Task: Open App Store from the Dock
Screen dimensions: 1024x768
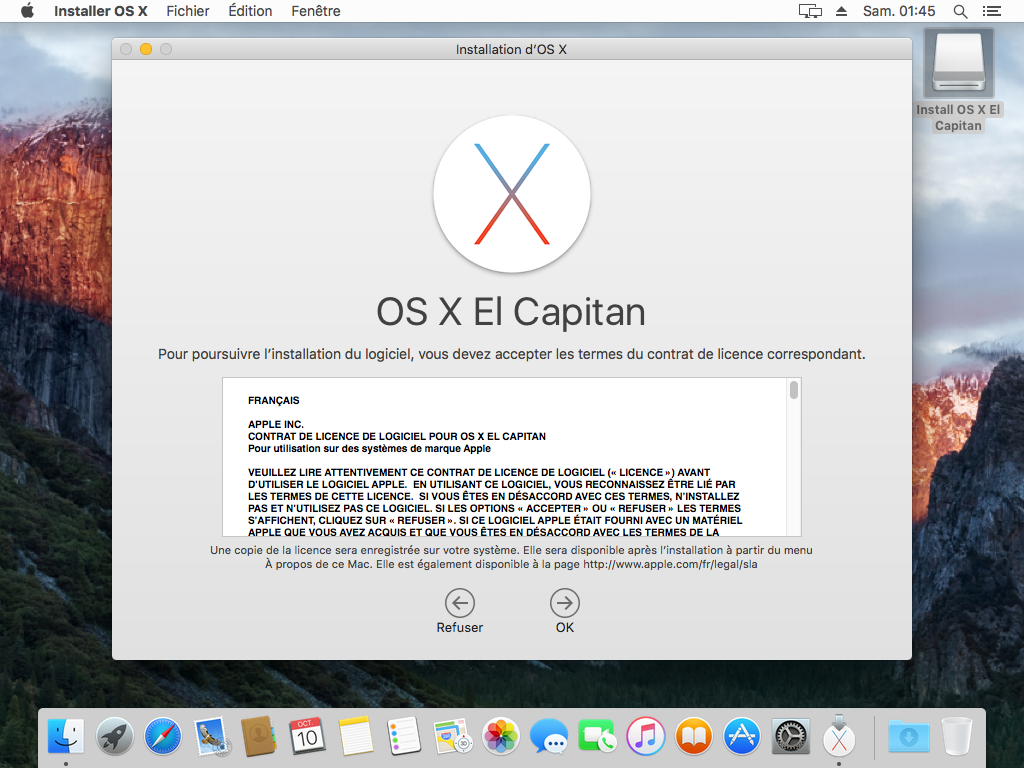Action: click(742, 737)
